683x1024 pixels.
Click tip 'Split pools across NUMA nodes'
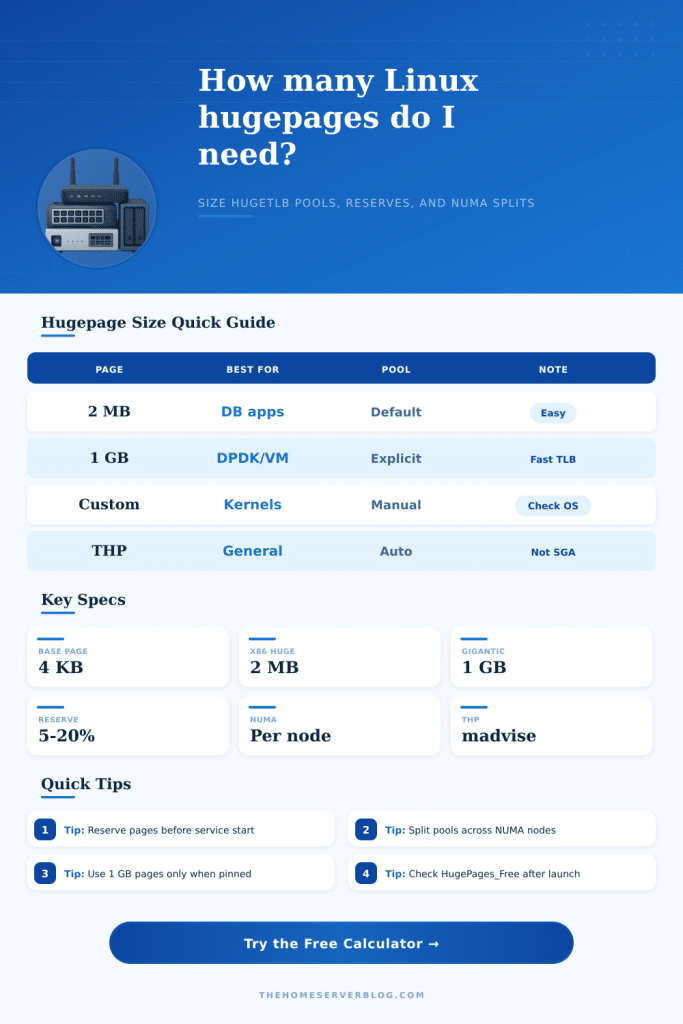501,829
